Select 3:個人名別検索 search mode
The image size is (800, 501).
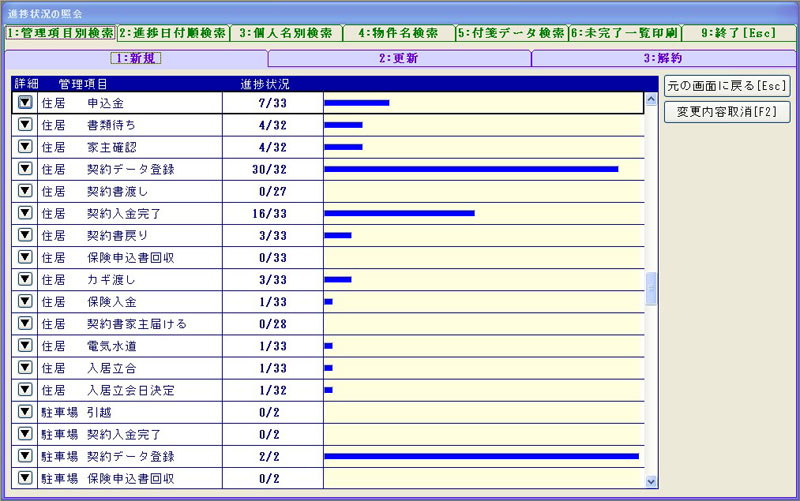coord(286,33)
